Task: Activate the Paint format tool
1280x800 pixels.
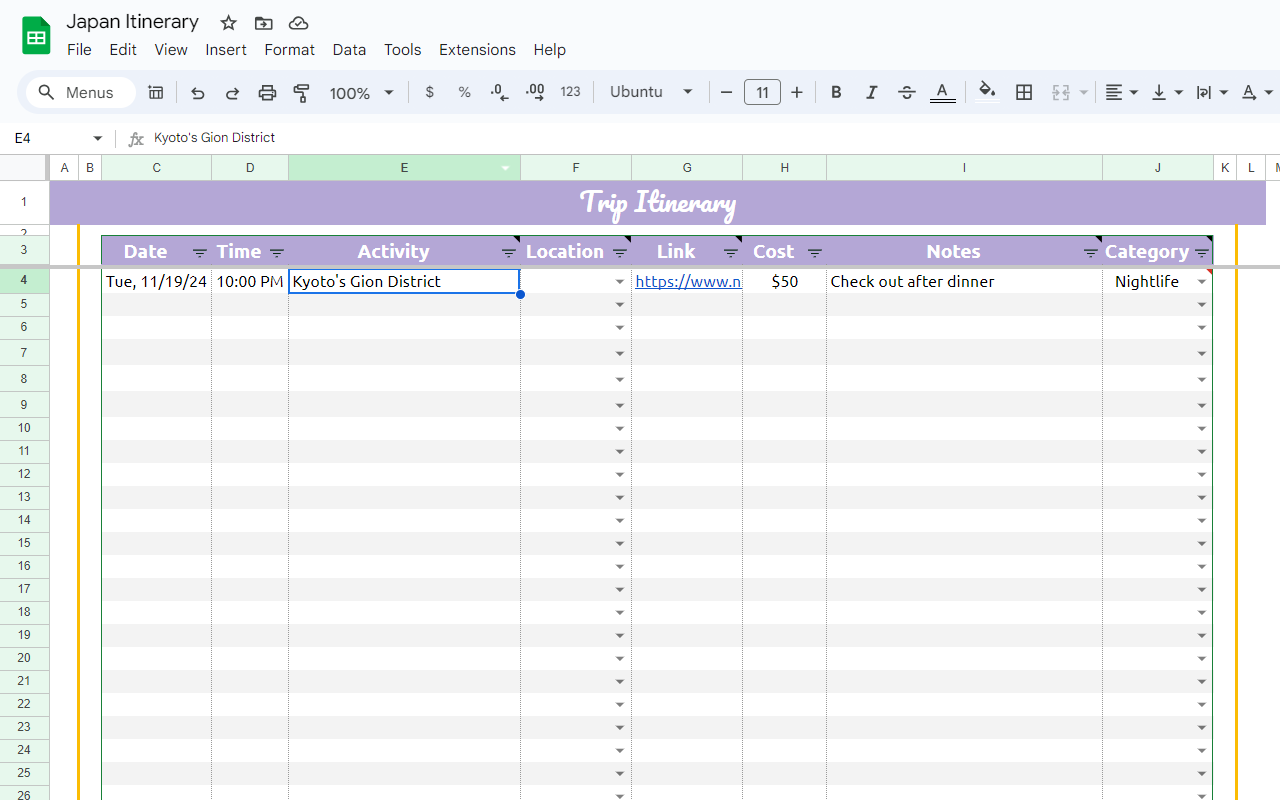Action: point(301,93)
